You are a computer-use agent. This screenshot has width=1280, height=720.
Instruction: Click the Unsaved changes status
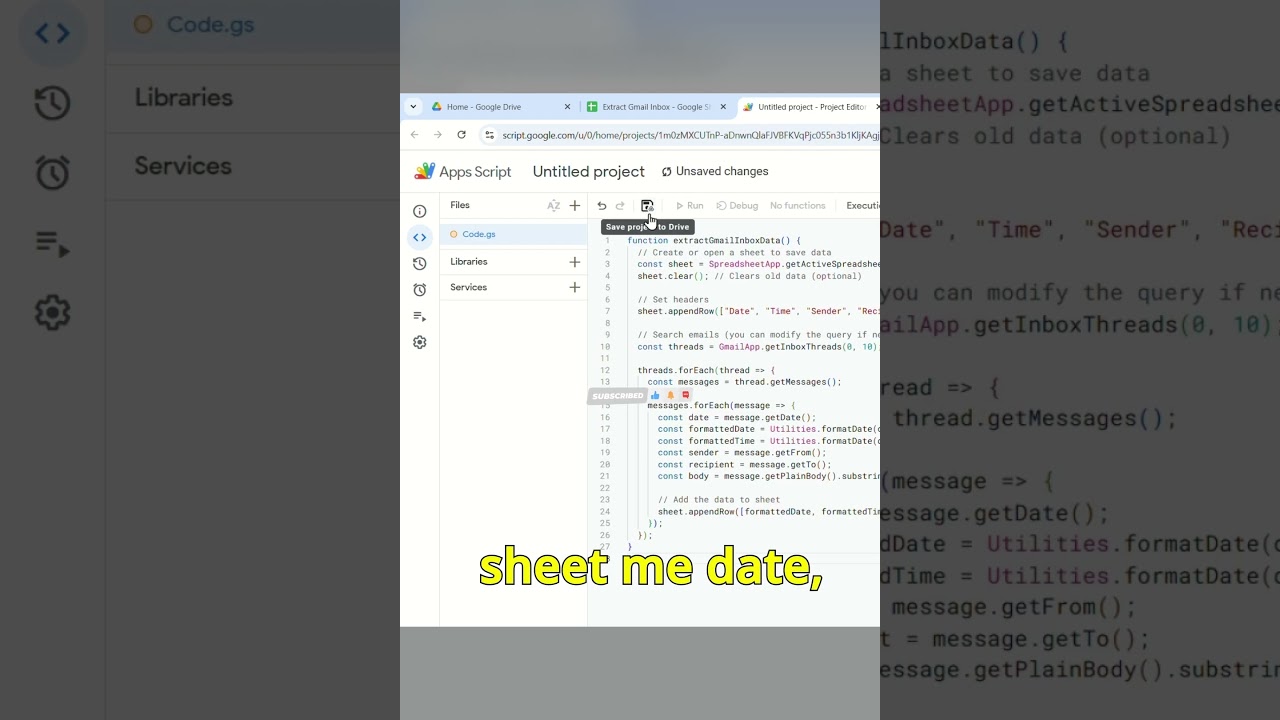point(715,172)
